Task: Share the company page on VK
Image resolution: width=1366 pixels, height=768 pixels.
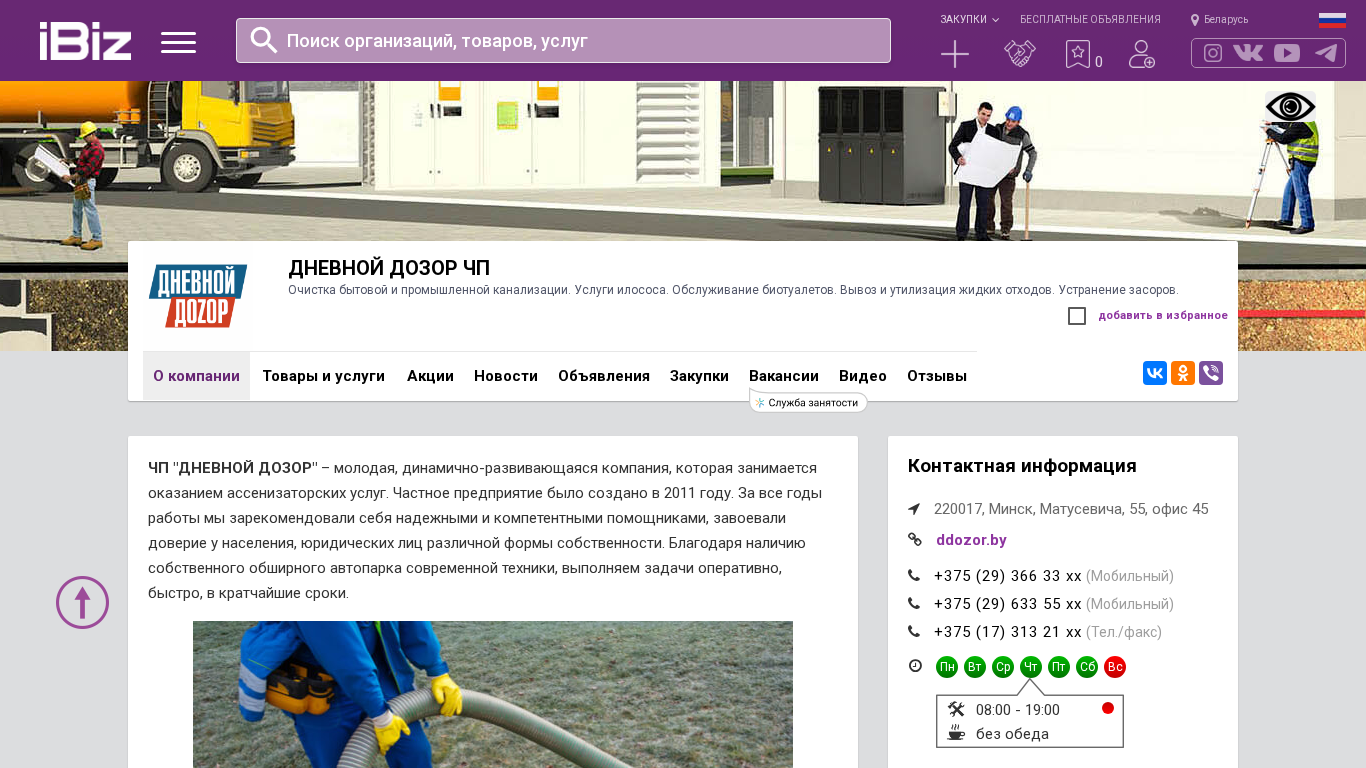Action: click(x=1155, y=373)
